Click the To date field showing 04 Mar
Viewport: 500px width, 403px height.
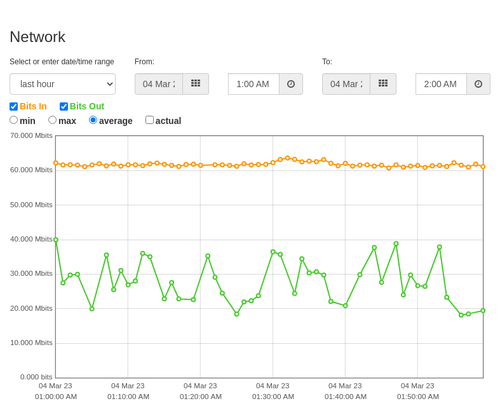click(x=346, y=84)
